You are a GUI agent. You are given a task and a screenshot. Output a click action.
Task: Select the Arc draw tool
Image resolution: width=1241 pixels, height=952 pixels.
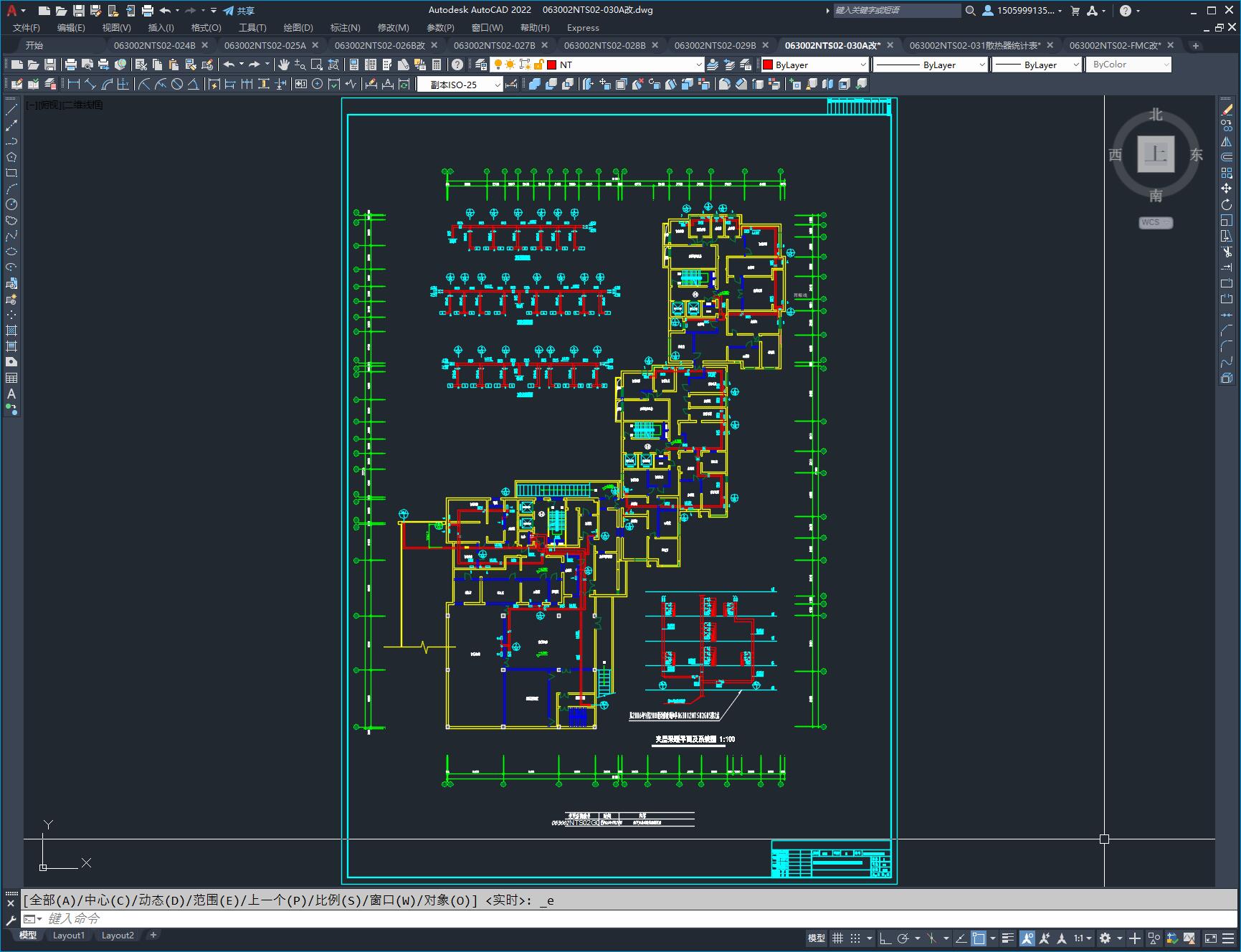click(11, 189)
